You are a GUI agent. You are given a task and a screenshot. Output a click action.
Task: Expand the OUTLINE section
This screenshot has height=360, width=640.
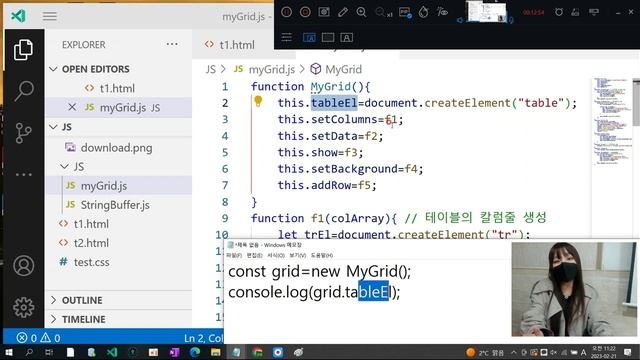[x=53, y=300]
